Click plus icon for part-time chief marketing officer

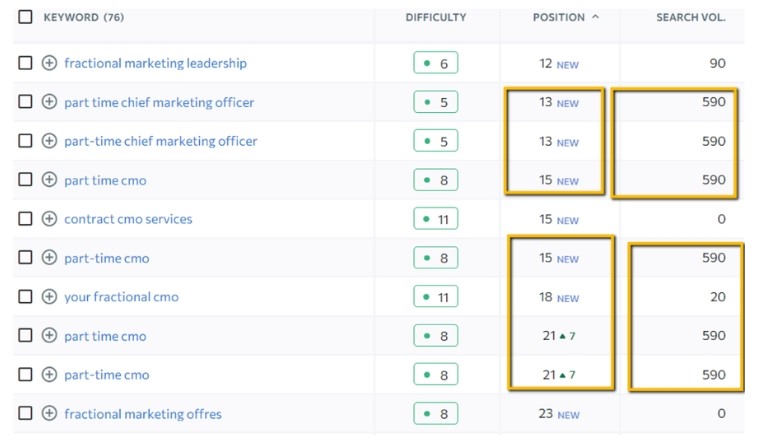pyautogui.click(x=49, y=141)
